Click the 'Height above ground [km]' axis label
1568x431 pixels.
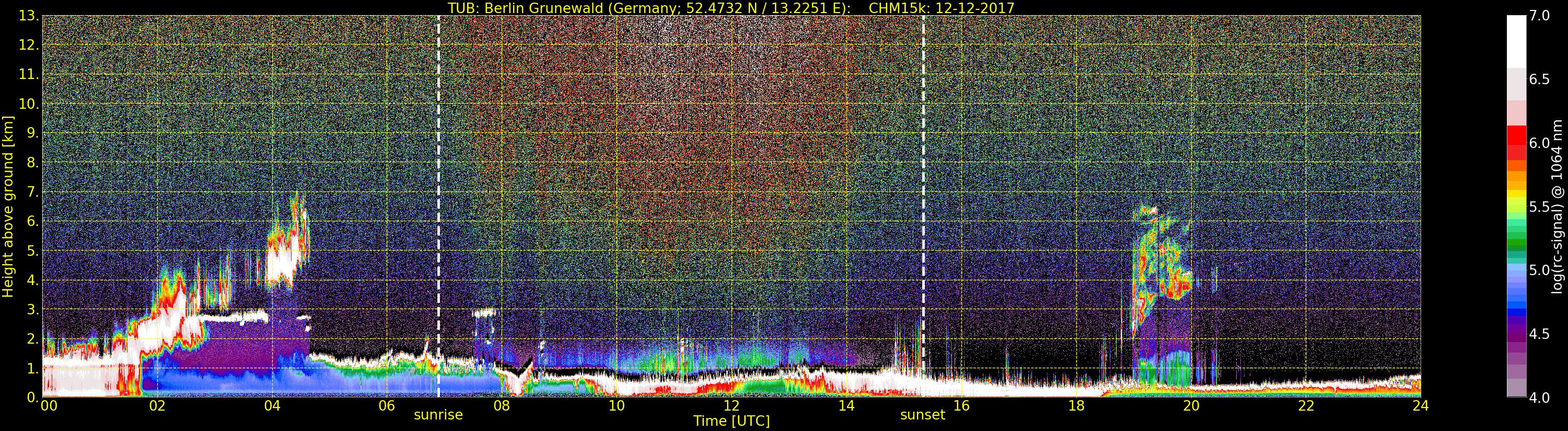[8, 206]
